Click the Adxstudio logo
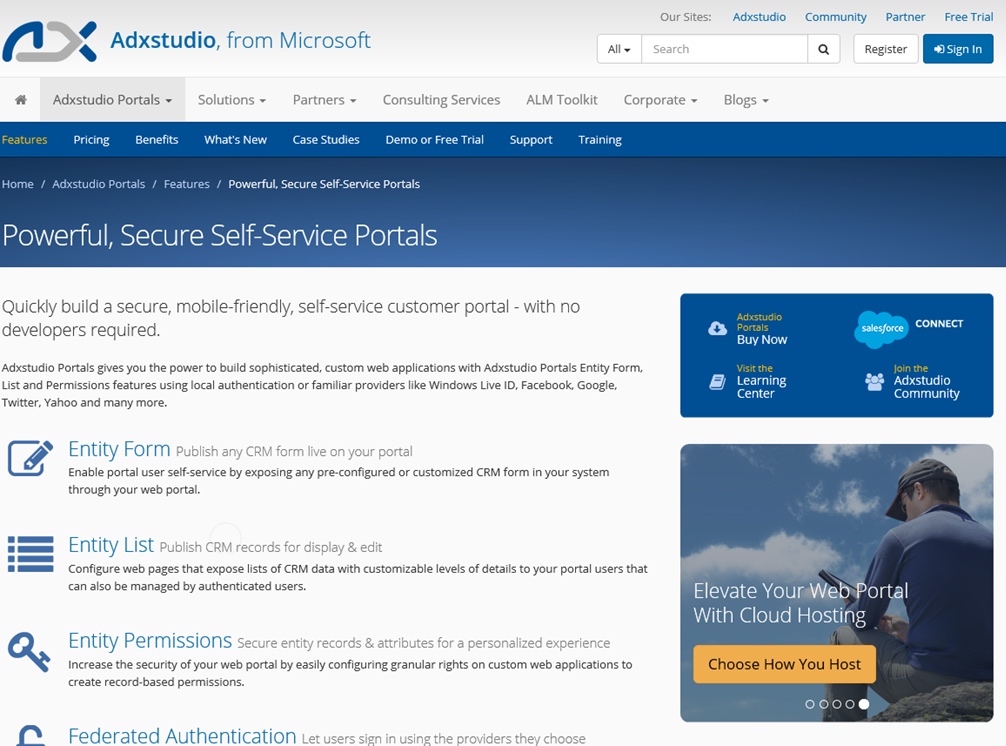 (48, 41)
